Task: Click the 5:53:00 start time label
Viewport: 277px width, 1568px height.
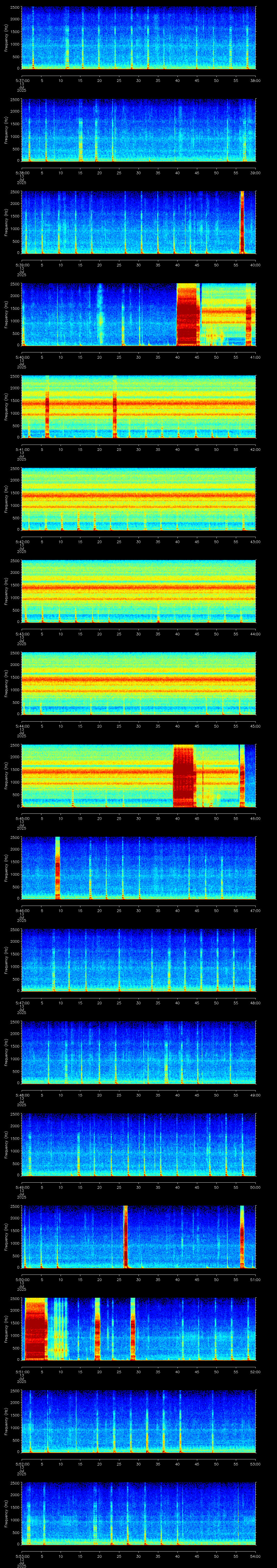Action: tap(22, 1556)
